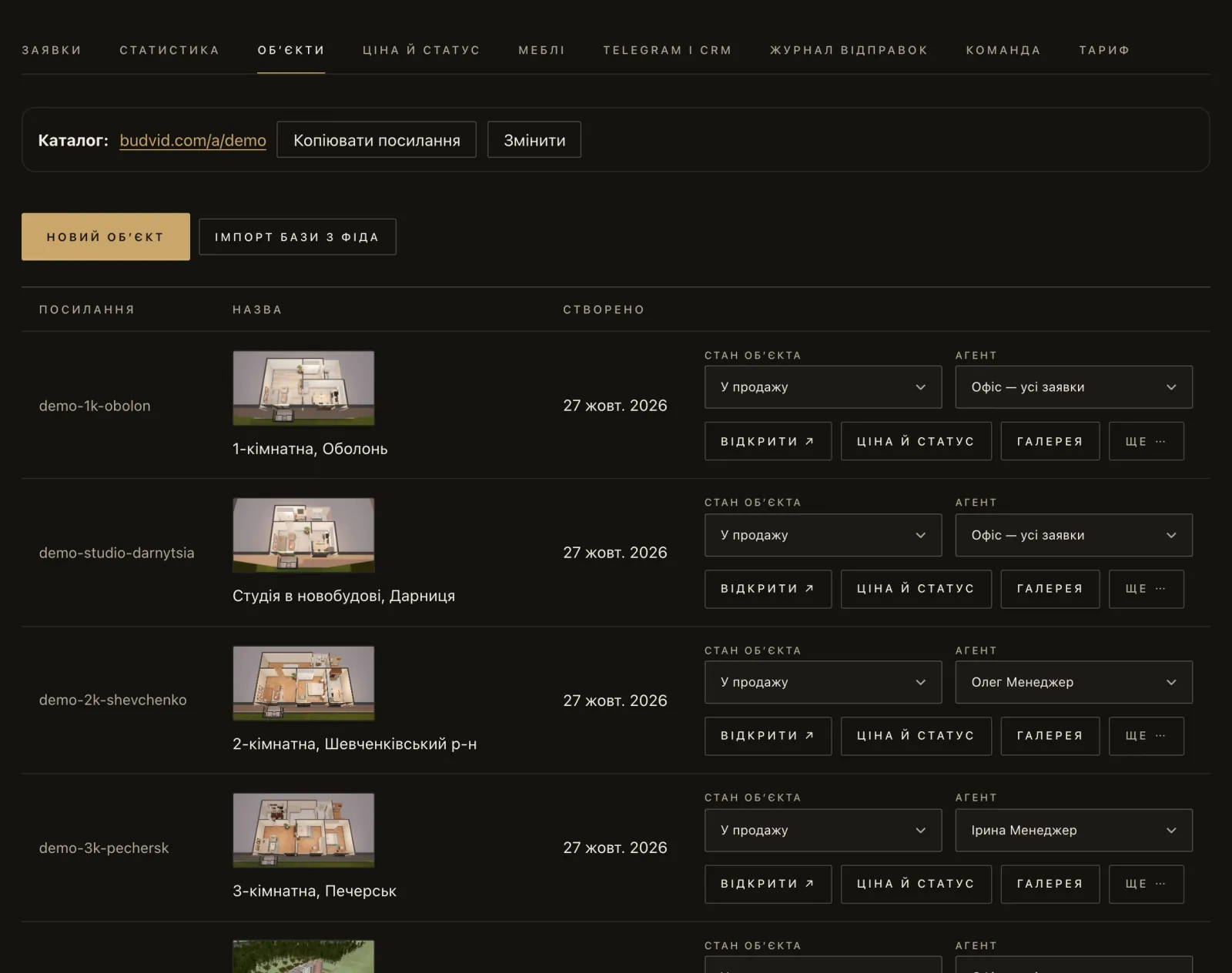Viewport: 1232px width, 973px height.
Task: Switch to the Статистика tab
Action: 169,50
